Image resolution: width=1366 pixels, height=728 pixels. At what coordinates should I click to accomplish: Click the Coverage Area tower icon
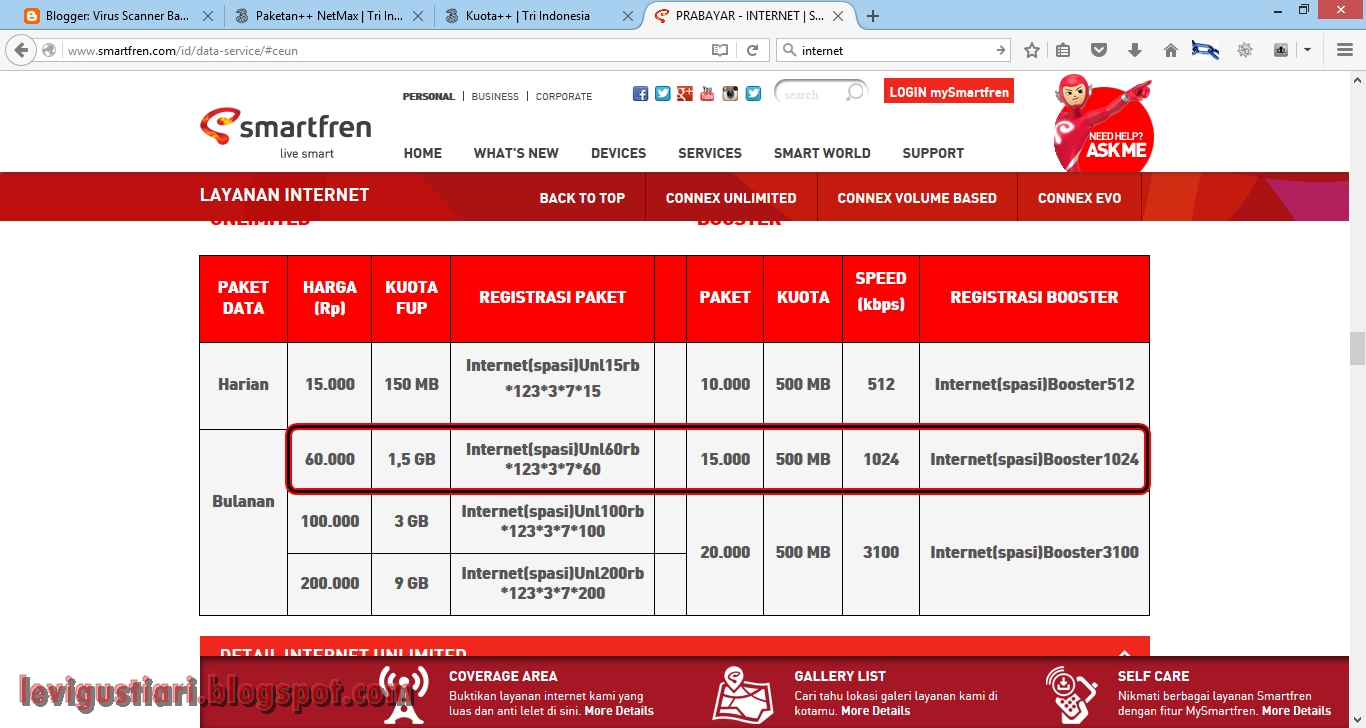tap(405, 694)
